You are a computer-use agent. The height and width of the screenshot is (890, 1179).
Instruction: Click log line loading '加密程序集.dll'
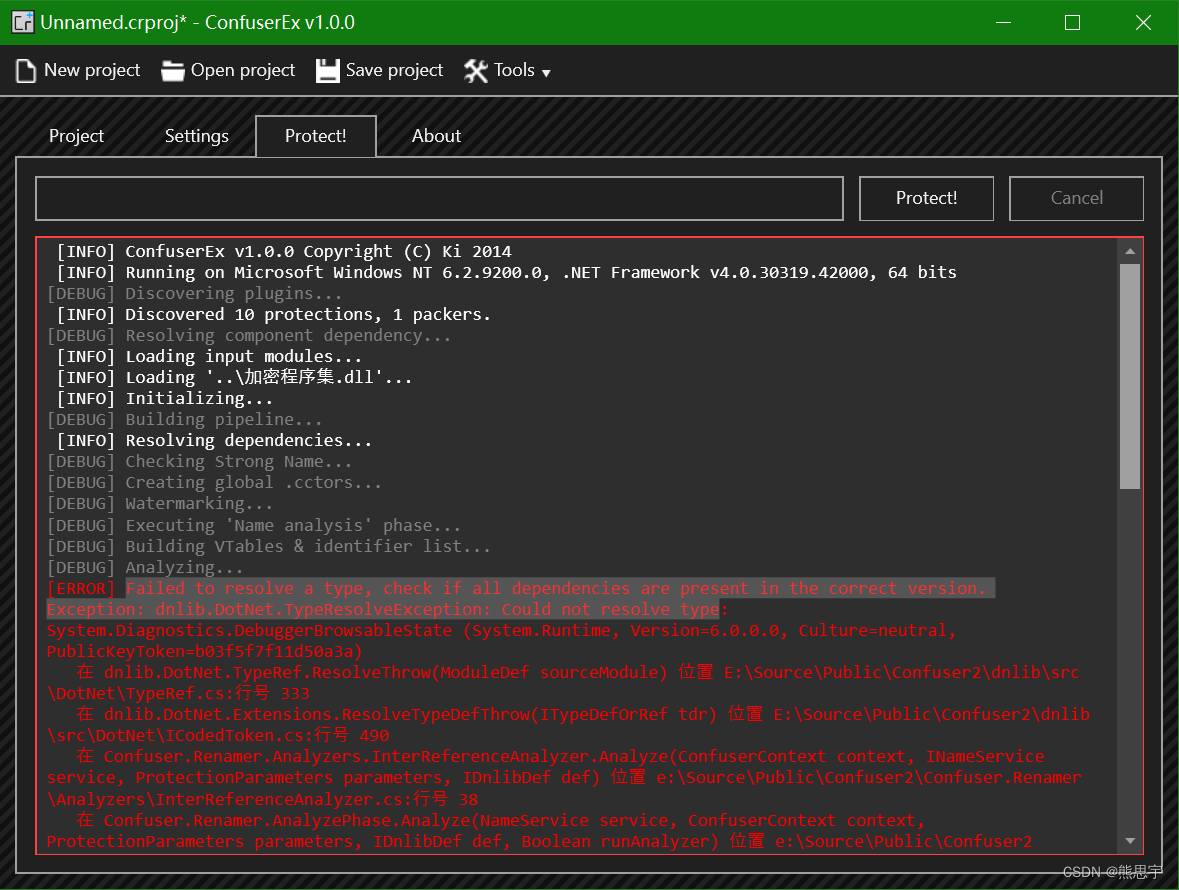235,377
